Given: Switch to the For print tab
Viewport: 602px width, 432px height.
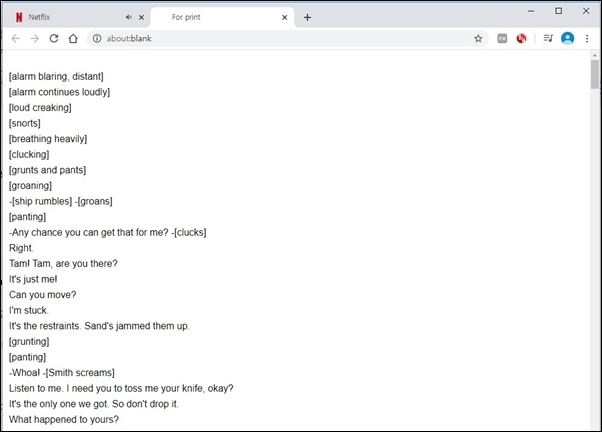Looking at the screenshot, I should tap(222, 17).
